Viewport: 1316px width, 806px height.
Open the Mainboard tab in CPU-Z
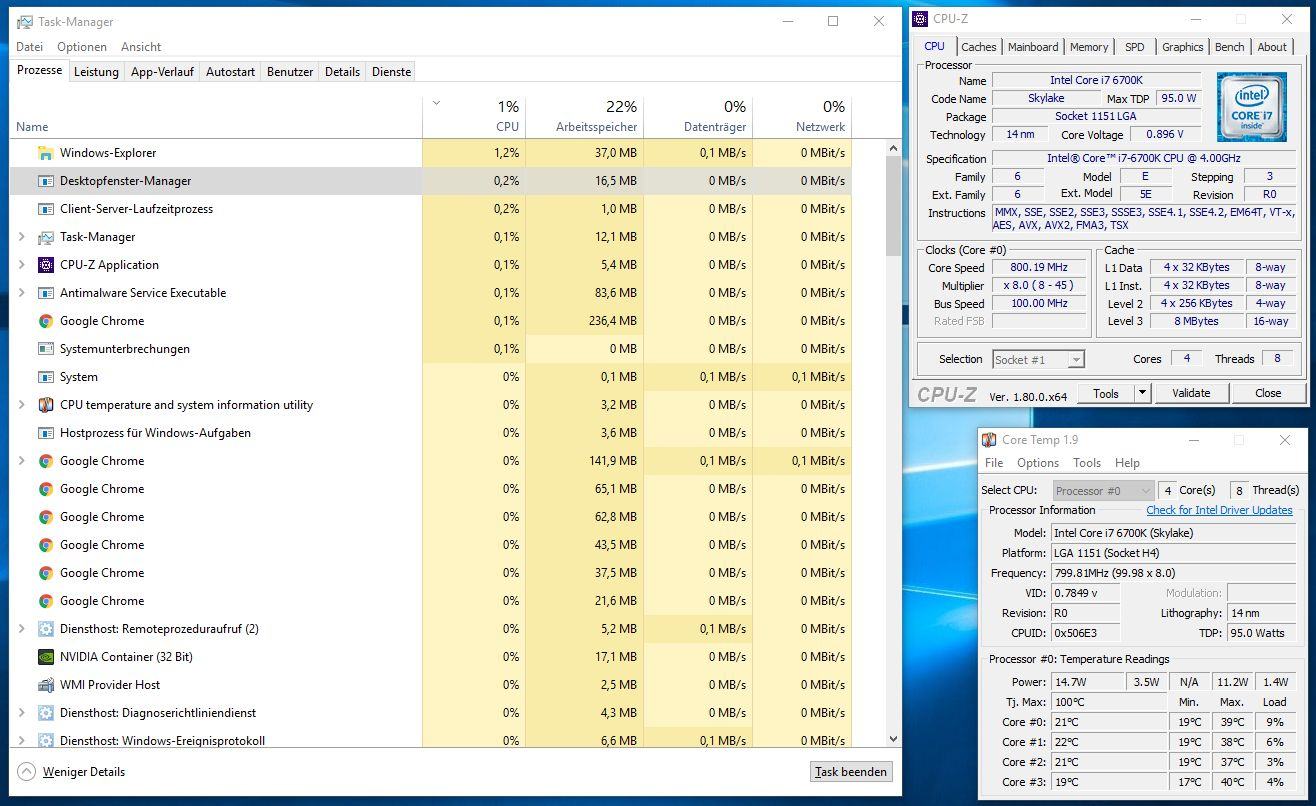[1033, 47]
